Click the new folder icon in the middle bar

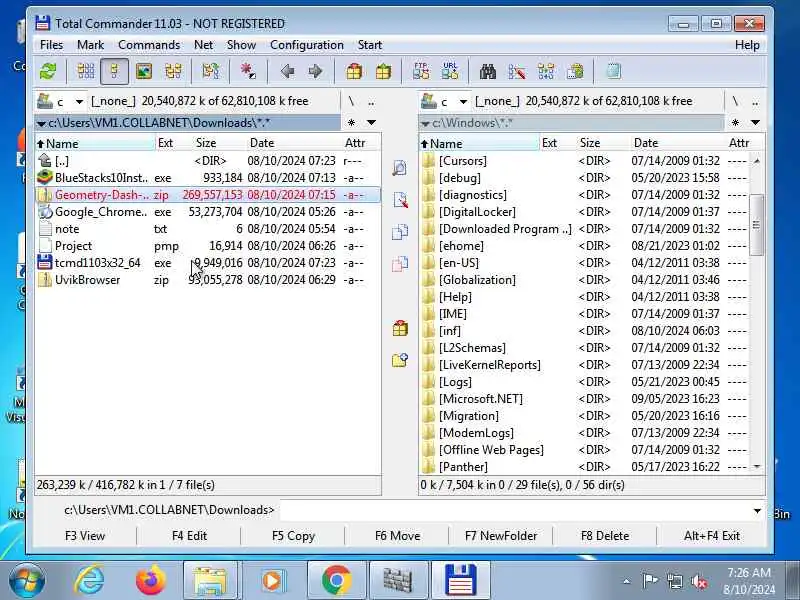400,360
